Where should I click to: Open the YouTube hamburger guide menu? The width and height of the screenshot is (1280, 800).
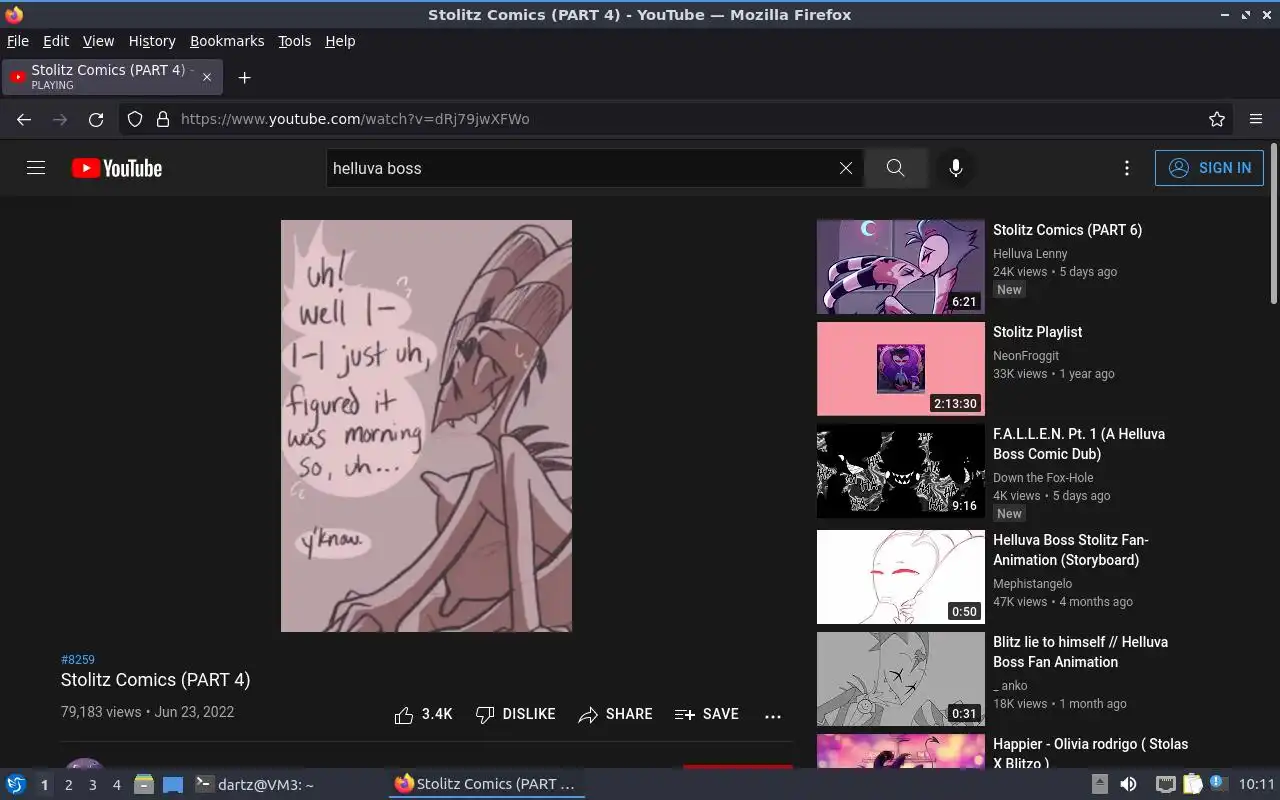point(36,168)
